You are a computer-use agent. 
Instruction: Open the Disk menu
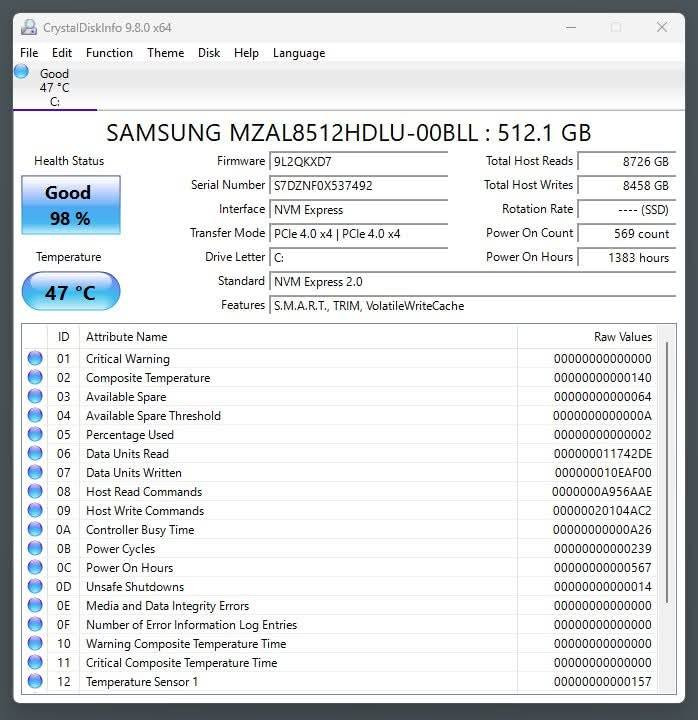[x=209, y=53]
